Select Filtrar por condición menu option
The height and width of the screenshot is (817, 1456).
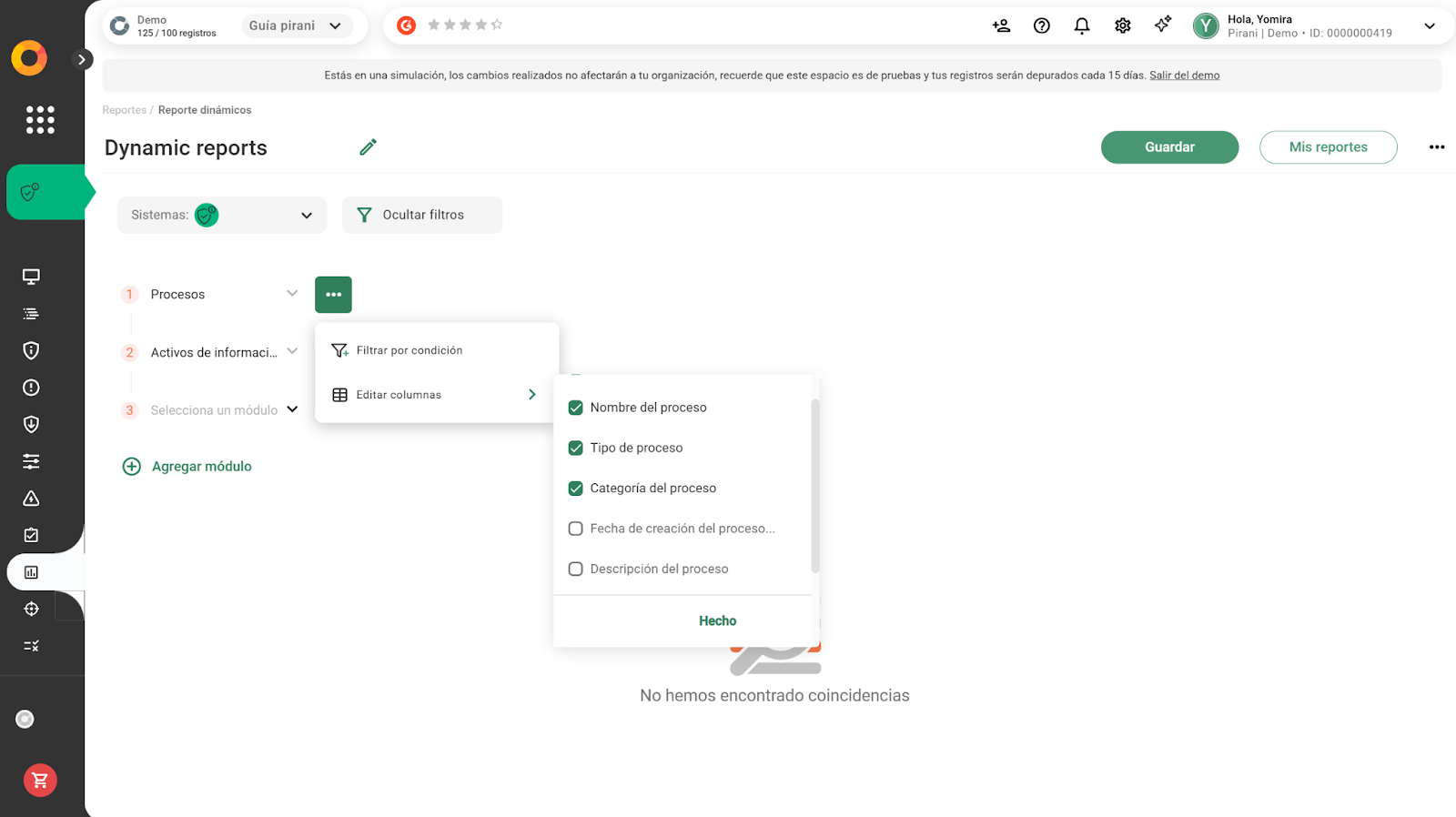(409, 350)
